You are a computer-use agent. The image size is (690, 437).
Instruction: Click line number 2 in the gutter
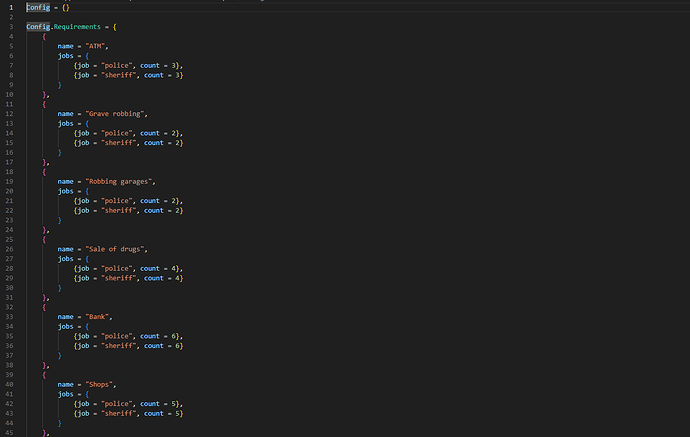point(11,17)
